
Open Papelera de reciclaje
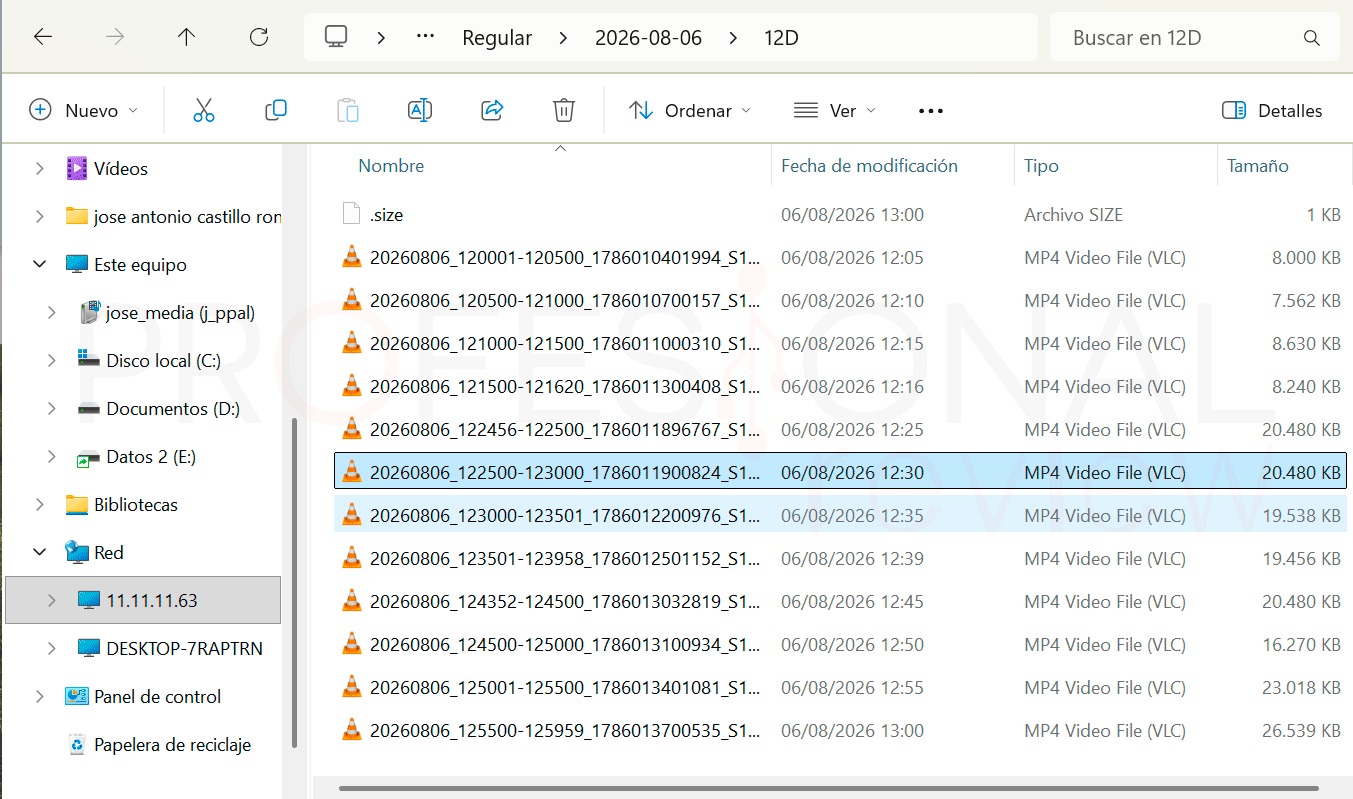pyautogui.click(x=172, y=744)
